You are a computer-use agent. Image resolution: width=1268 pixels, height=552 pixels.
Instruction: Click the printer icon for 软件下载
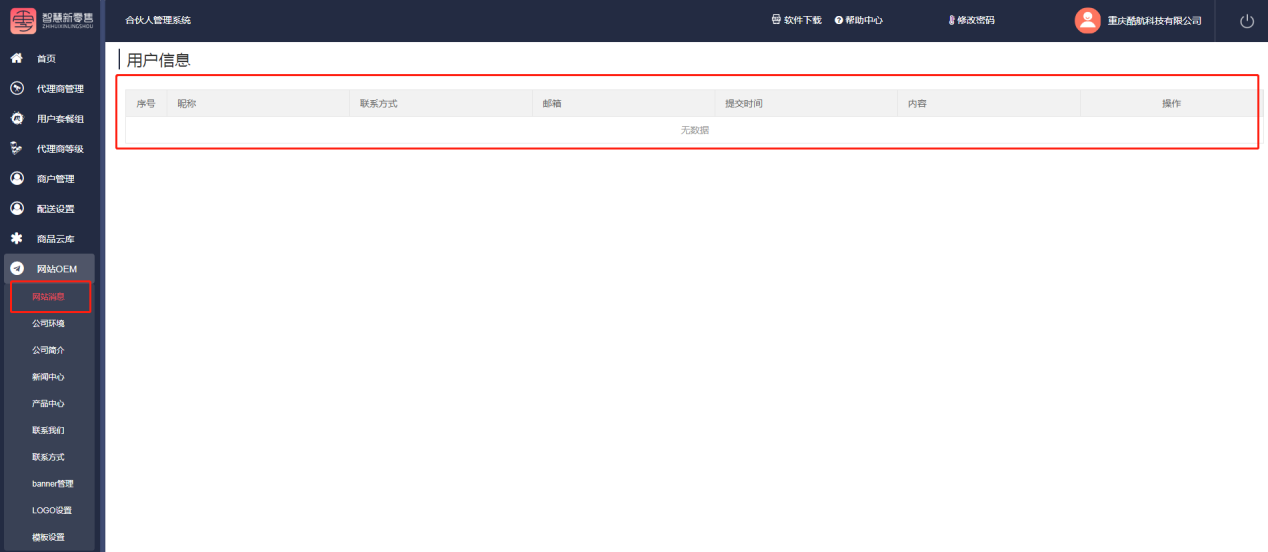pyautogui.click(x=776, y=20)
